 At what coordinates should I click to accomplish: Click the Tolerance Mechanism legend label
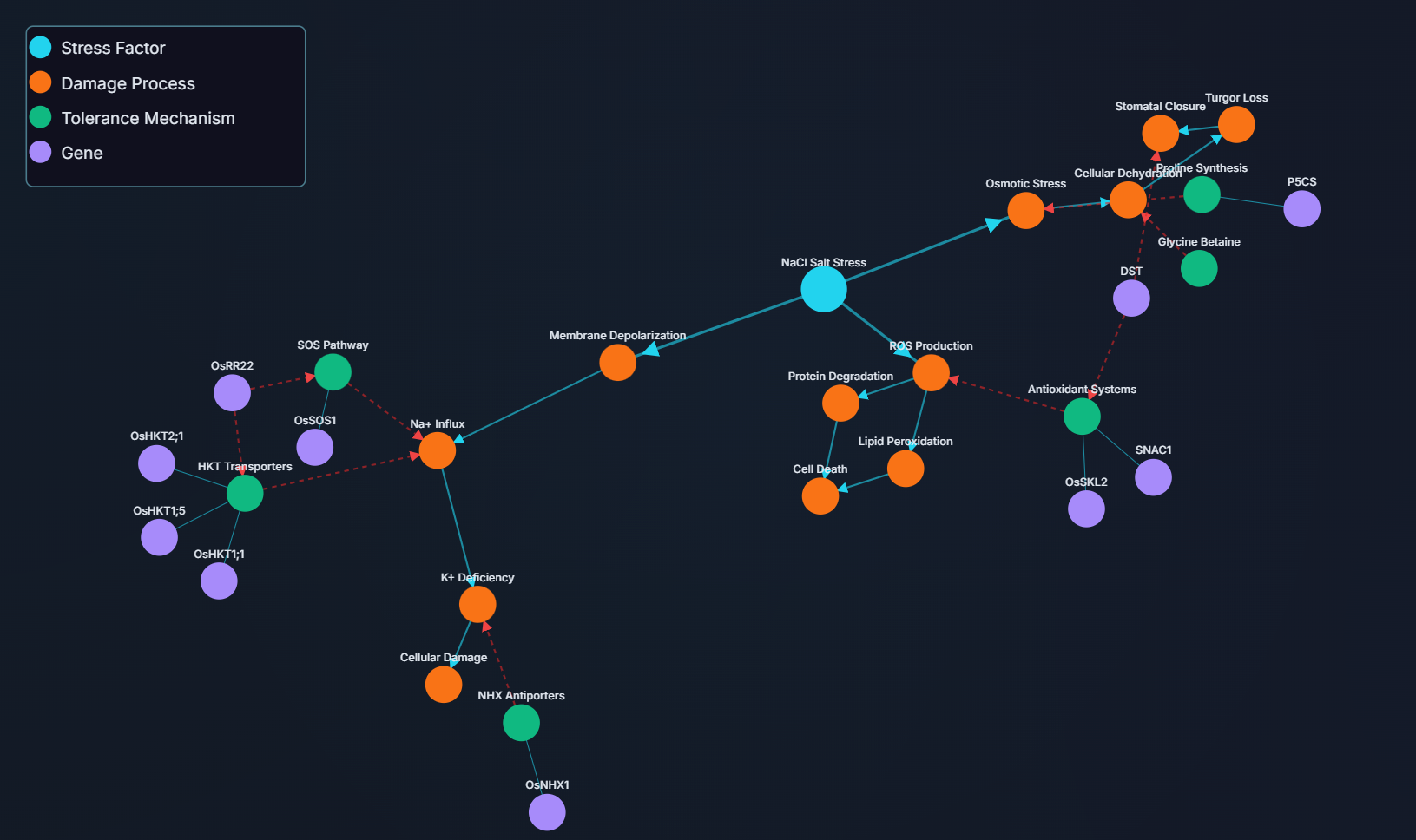tap(148, 118)
